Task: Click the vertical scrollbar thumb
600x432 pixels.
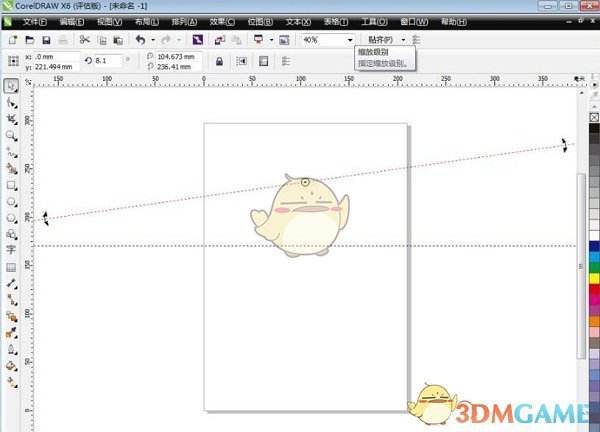Action: point(581,266)
